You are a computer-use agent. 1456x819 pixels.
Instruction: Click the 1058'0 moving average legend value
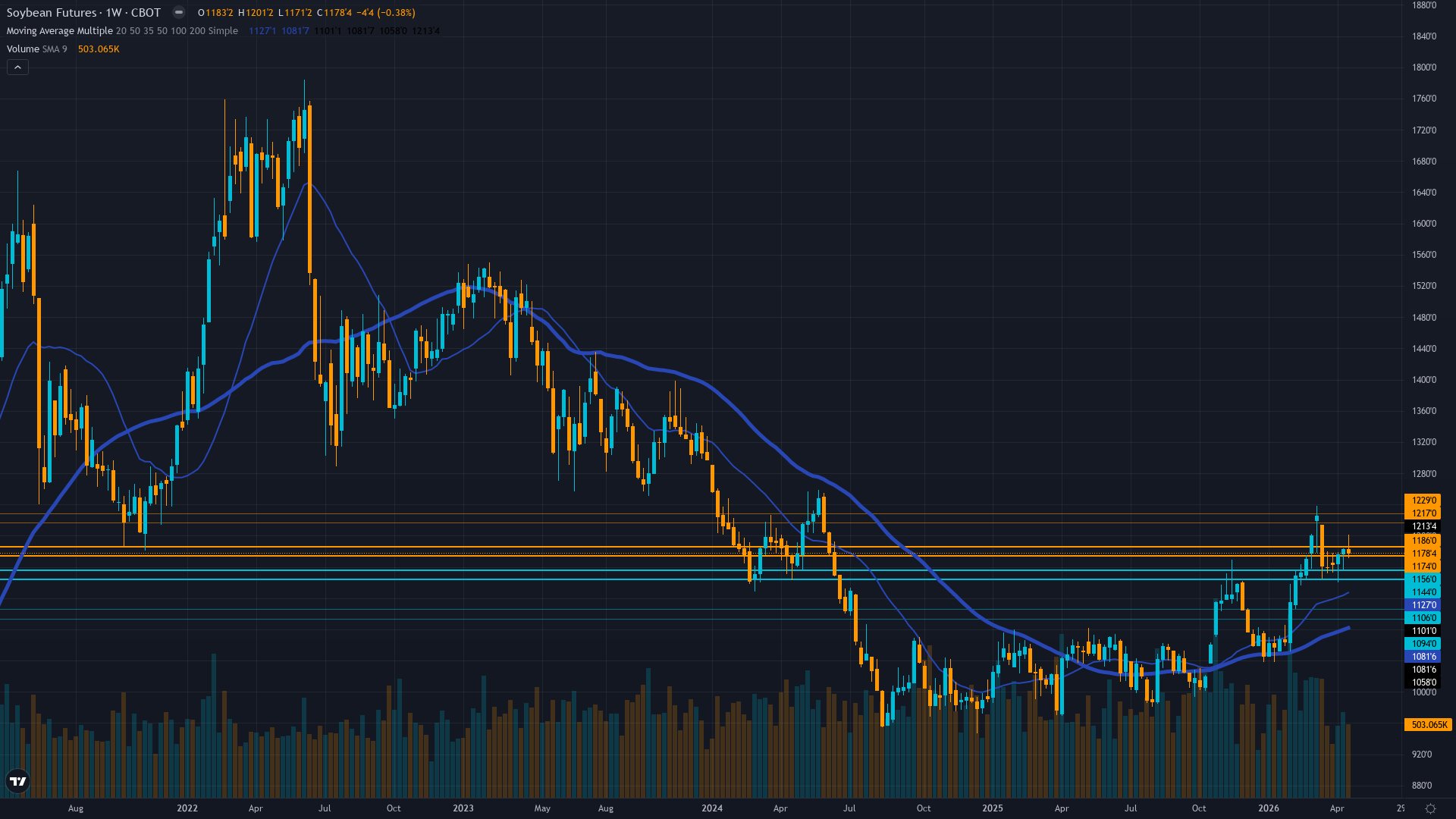pyautogui.click(x=393, y=31)
